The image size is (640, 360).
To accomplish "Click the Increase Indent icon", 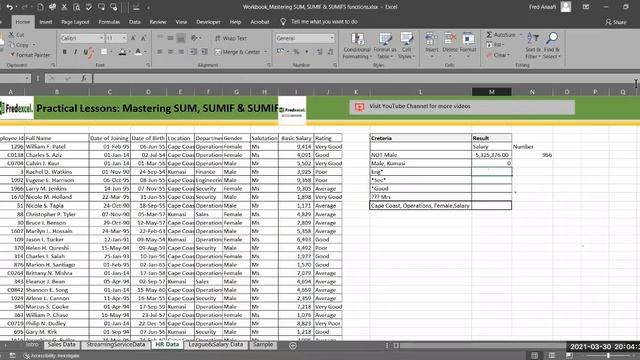I will click(x=204, y=52).
